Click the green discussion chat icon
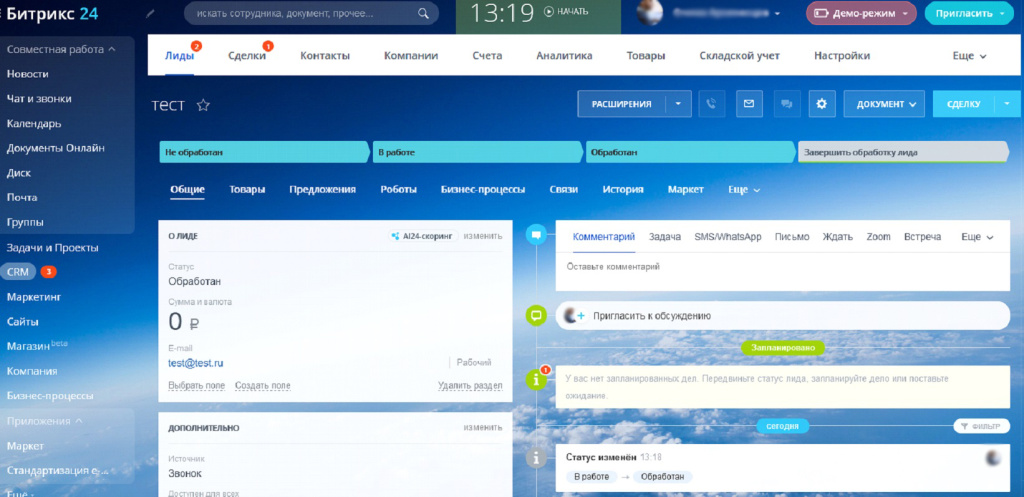1024x497 pixels. point(536,315)
